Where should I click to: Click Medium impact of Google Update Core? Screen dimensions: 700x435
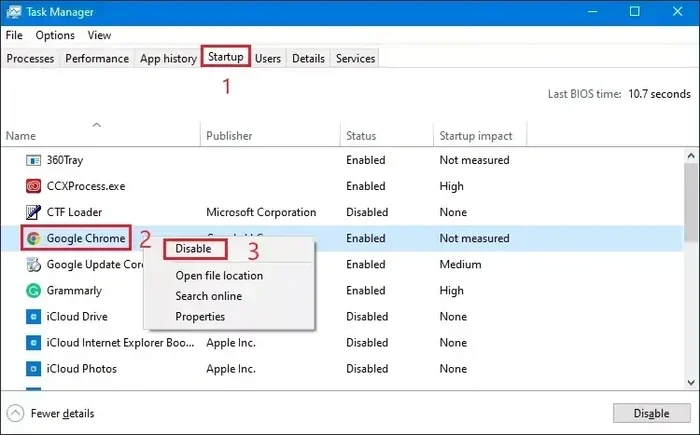[460, 264]
